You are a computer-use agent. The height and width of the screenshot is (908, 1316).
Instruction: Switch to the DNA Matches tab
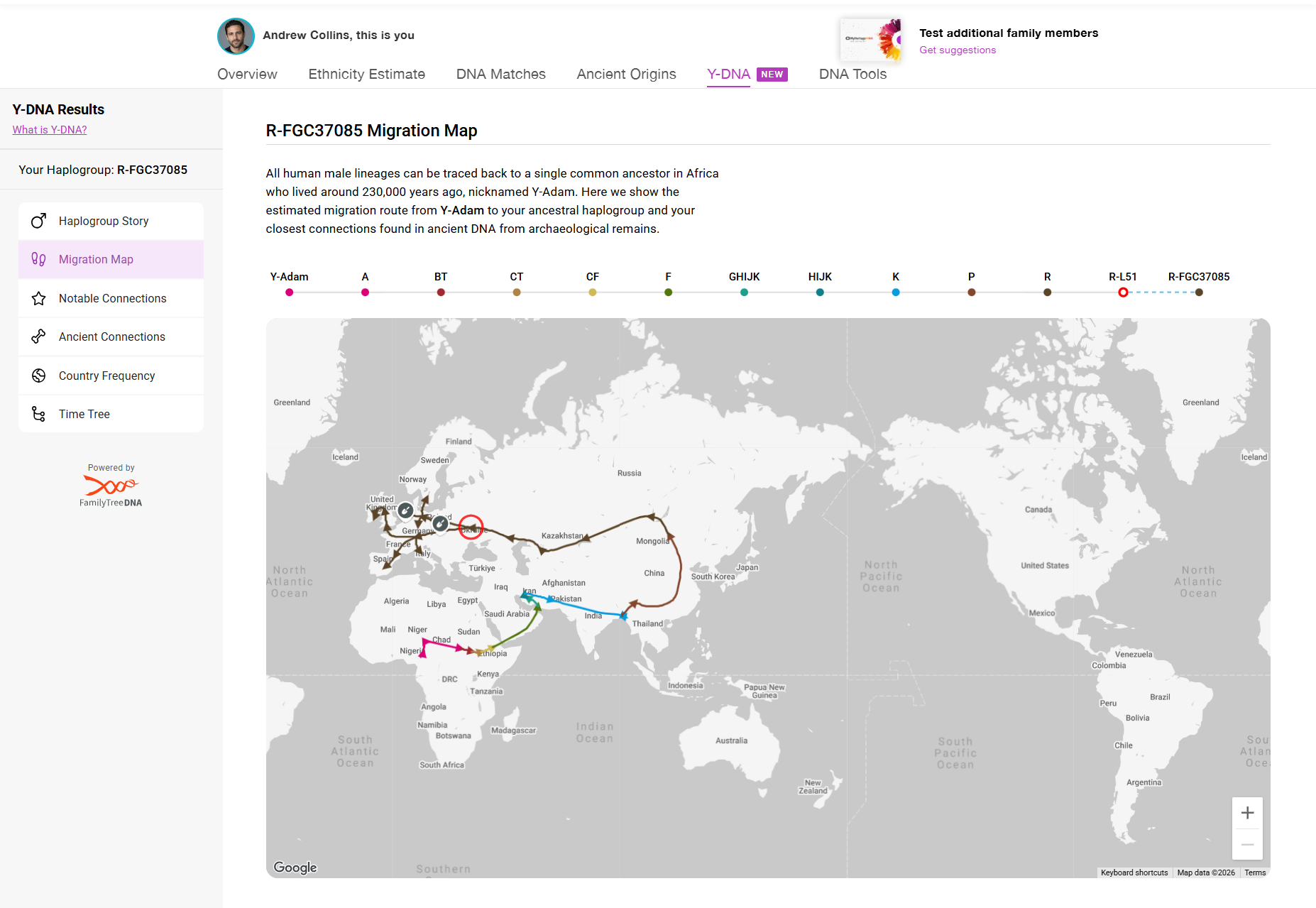pos(500,74)
